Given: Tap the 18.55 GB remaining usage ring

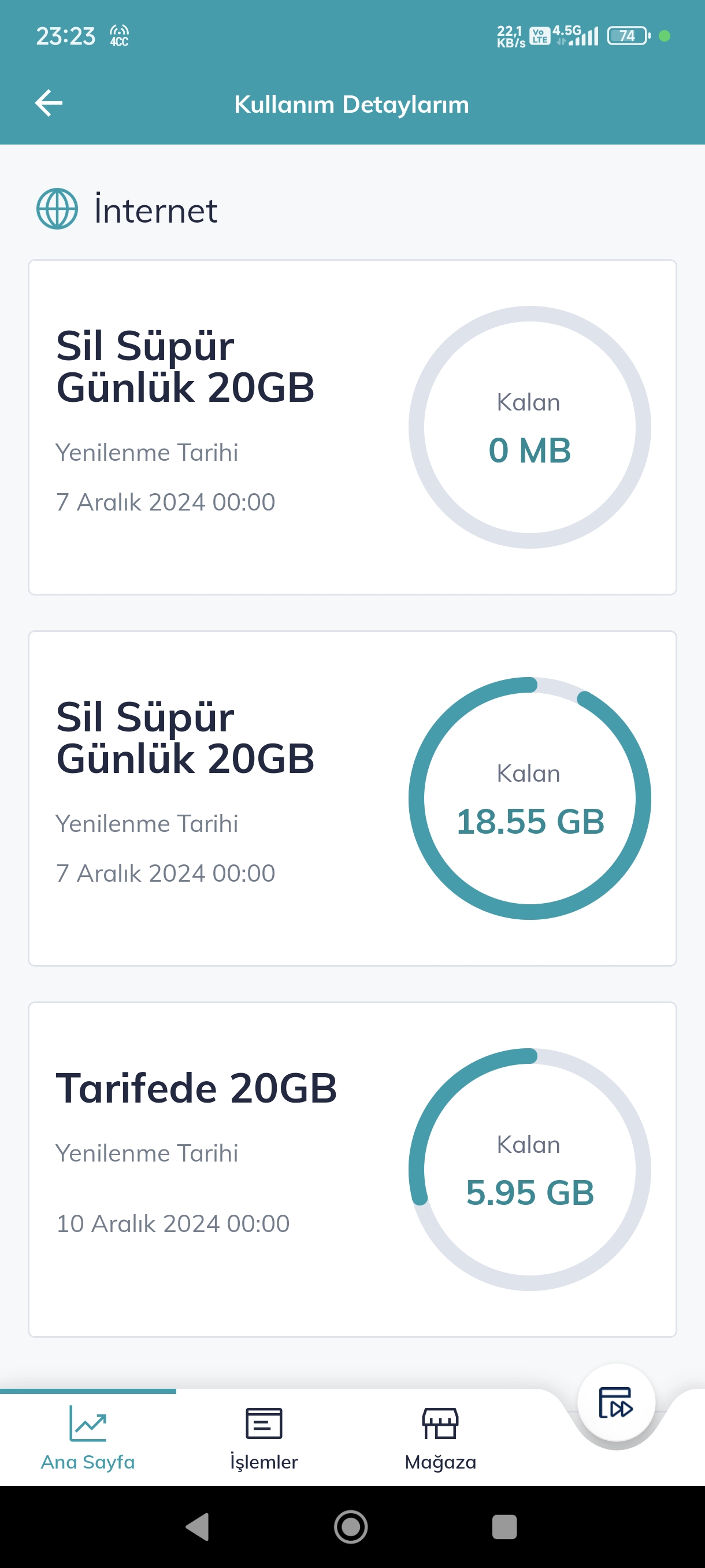Looking at the screenshot, I should 529,798.
